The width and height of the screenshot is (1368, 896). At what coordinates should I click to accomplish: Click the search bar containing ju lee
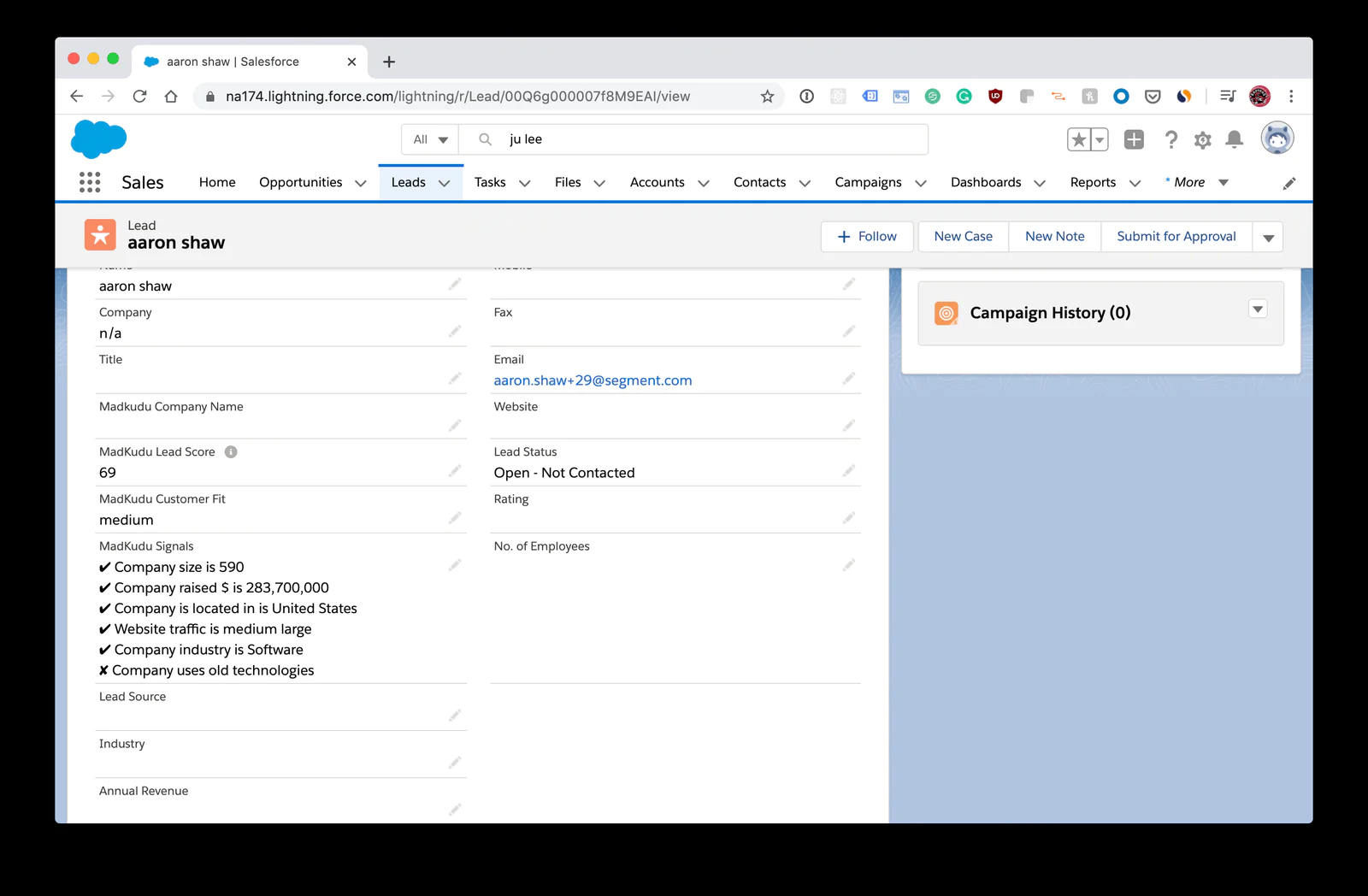click(693, 139)
